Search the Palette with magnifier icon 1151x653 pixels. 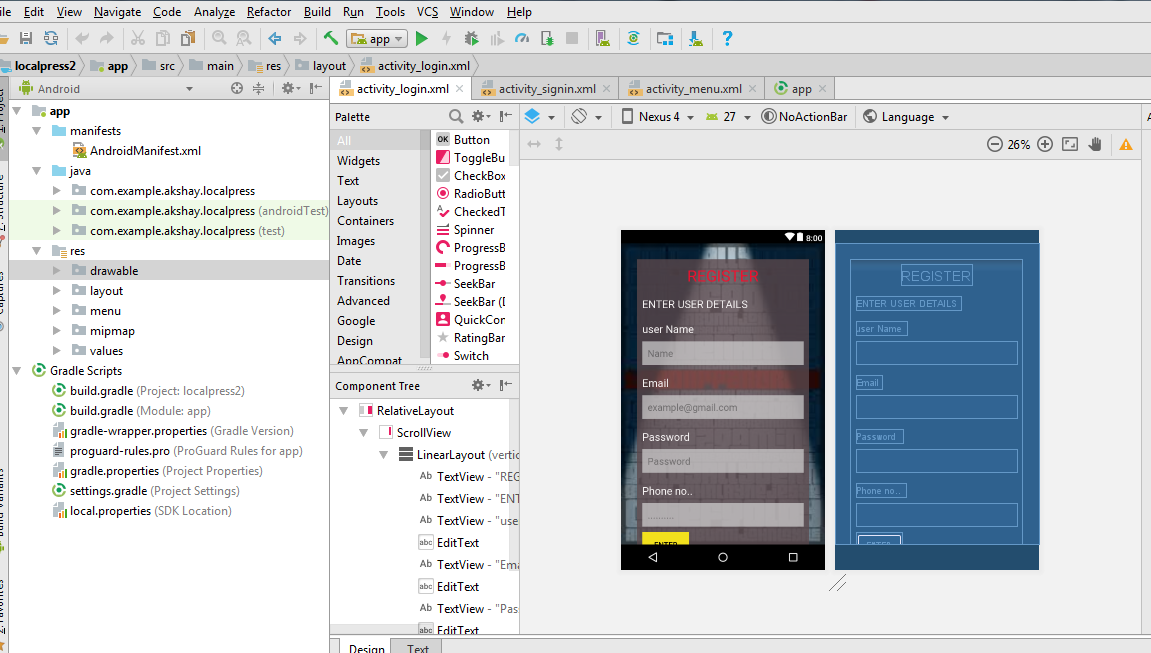coord(456,117)
